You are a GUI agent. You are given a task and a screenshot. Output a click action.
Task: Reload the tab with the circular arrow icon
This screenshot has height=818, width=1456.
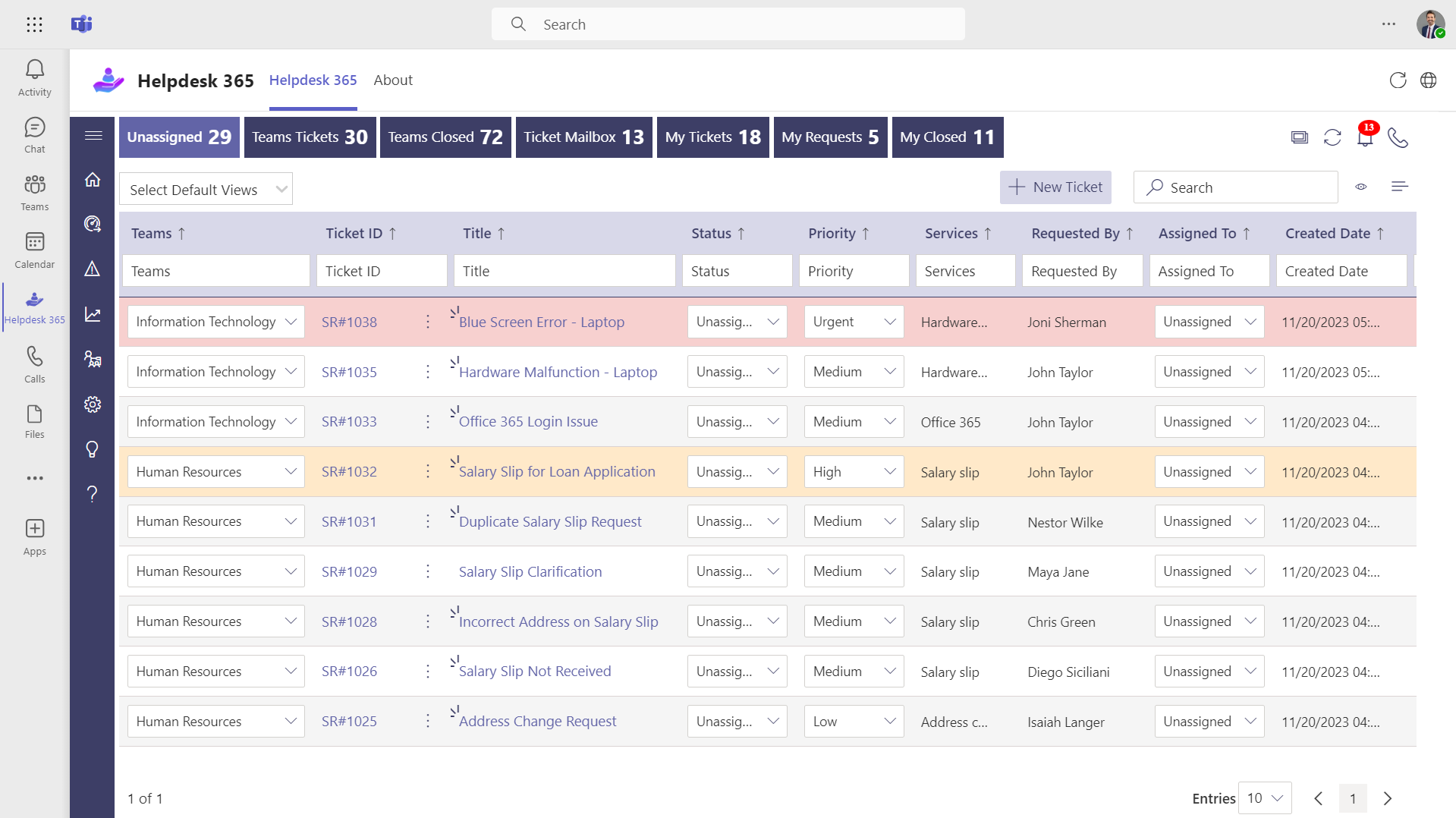click(1398, 80)
